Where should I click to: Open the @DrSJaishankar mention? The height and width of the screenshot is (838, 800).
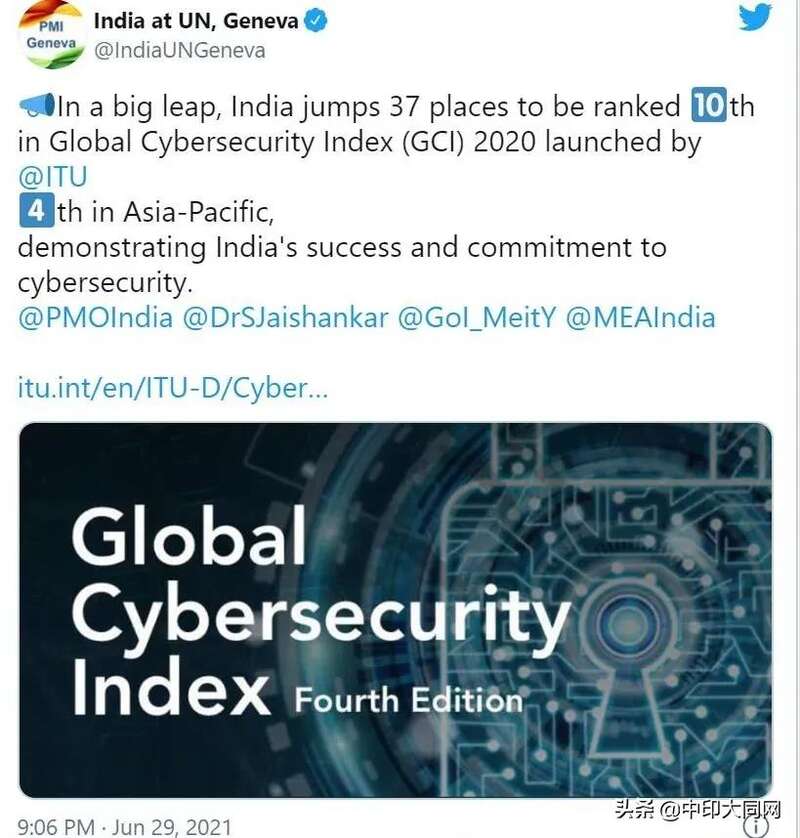(x=285, y=317)
